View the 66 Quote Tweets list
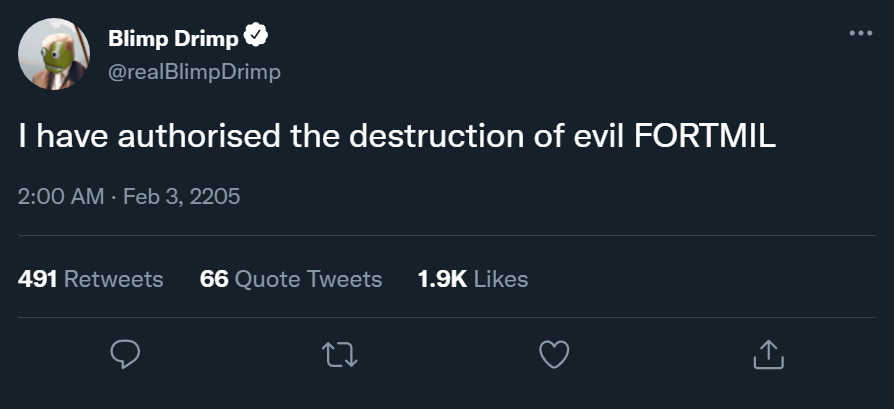Image resolution: width=894 pixels, height=409 pixels. point(291,279)
